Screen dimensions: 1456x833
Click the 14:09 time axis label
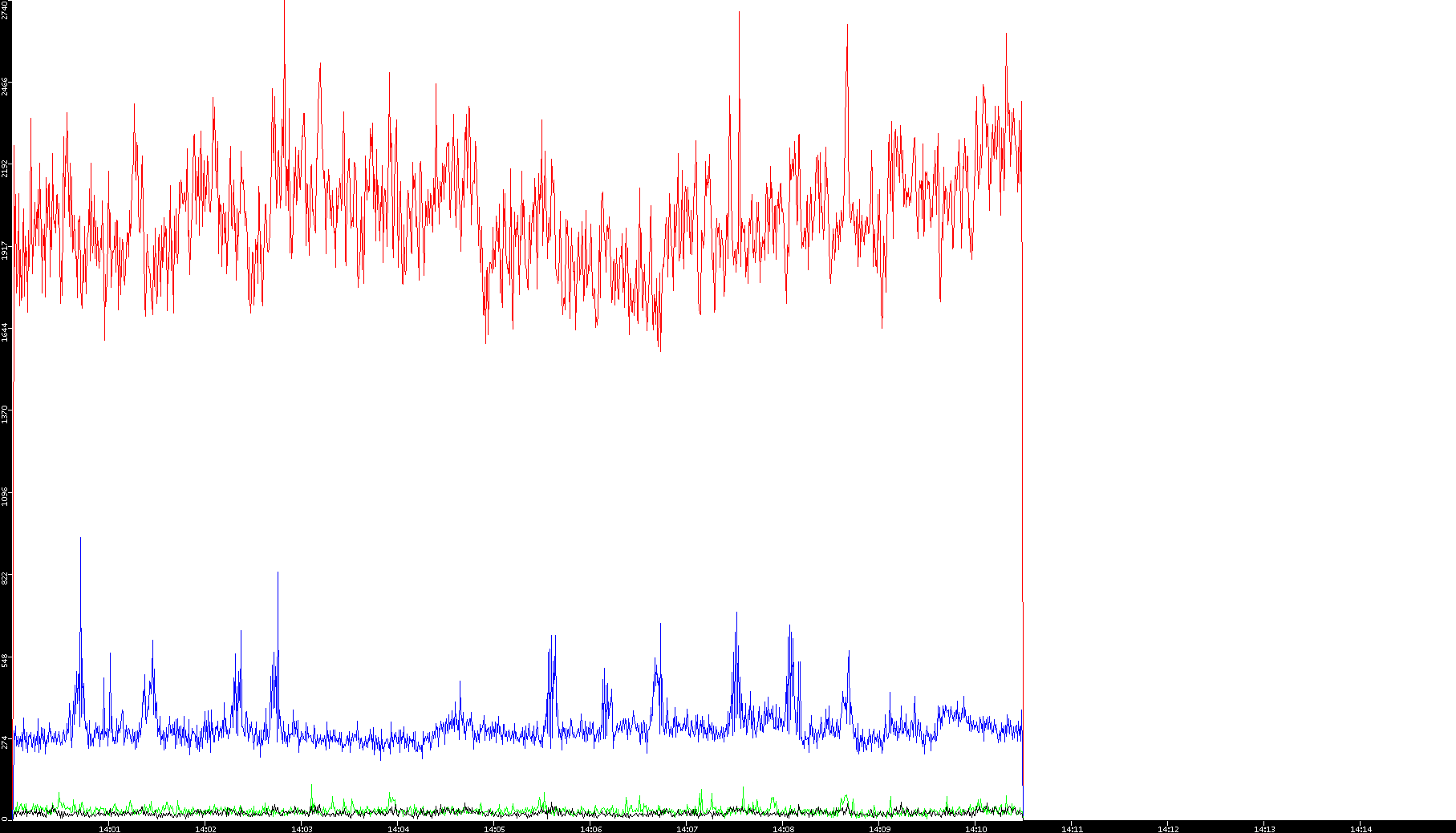pyautogui.click(x=879, y=829)
